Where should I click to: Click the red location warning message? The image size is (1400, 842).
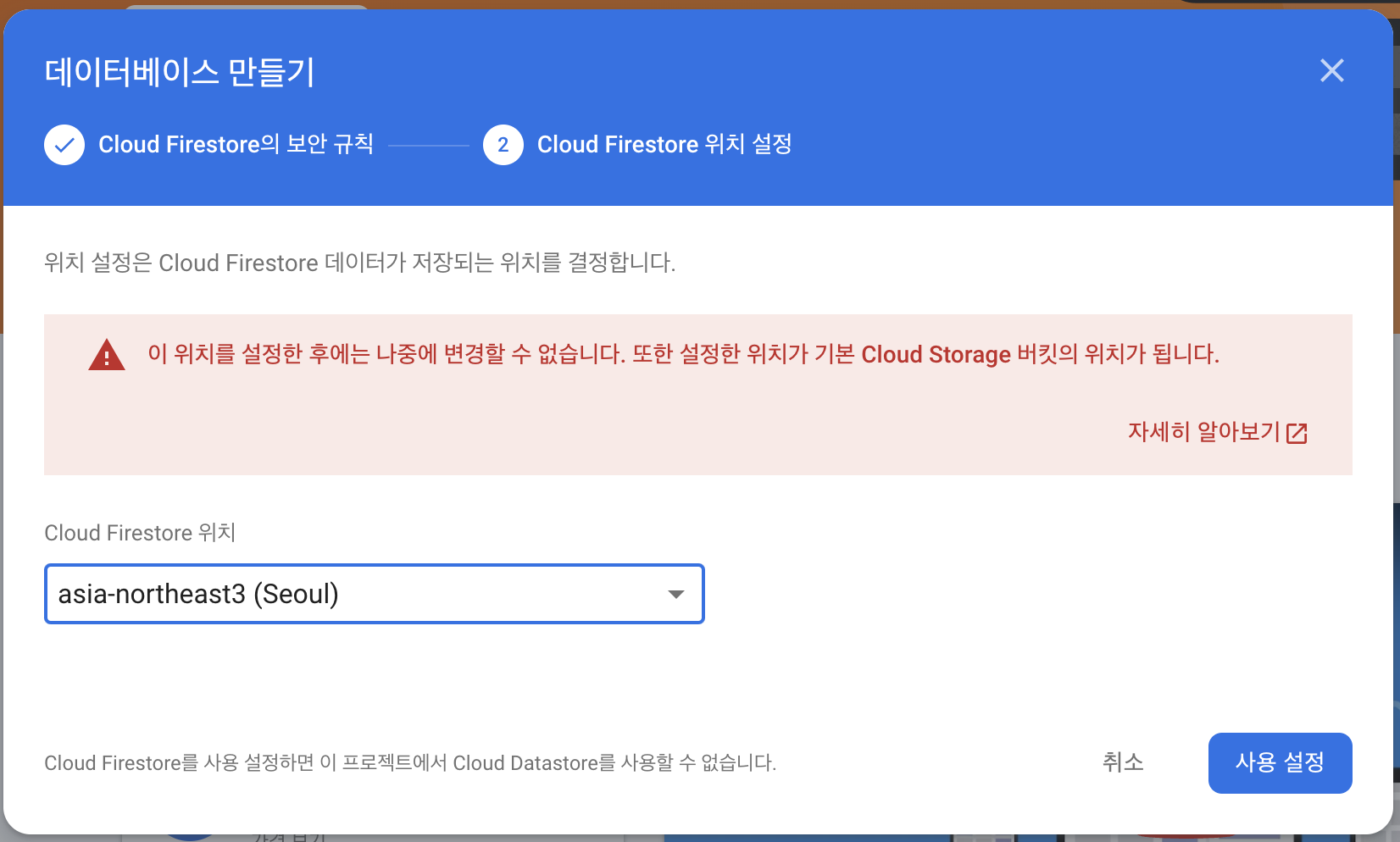[684, 354]
